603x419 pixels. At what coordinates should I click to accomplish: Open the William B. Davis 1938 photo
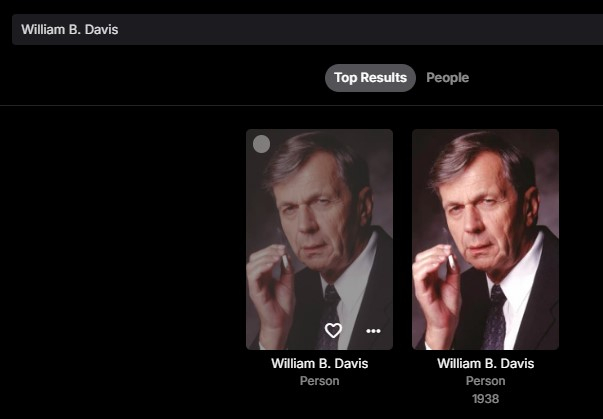[485, 238]
